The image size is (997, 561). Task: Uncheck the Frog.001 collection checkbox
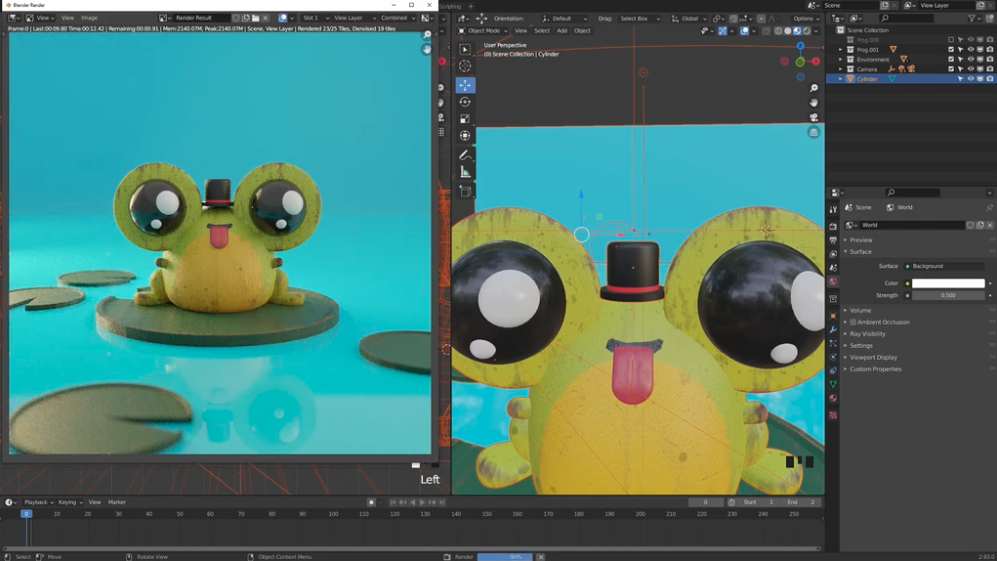[951, 50]
